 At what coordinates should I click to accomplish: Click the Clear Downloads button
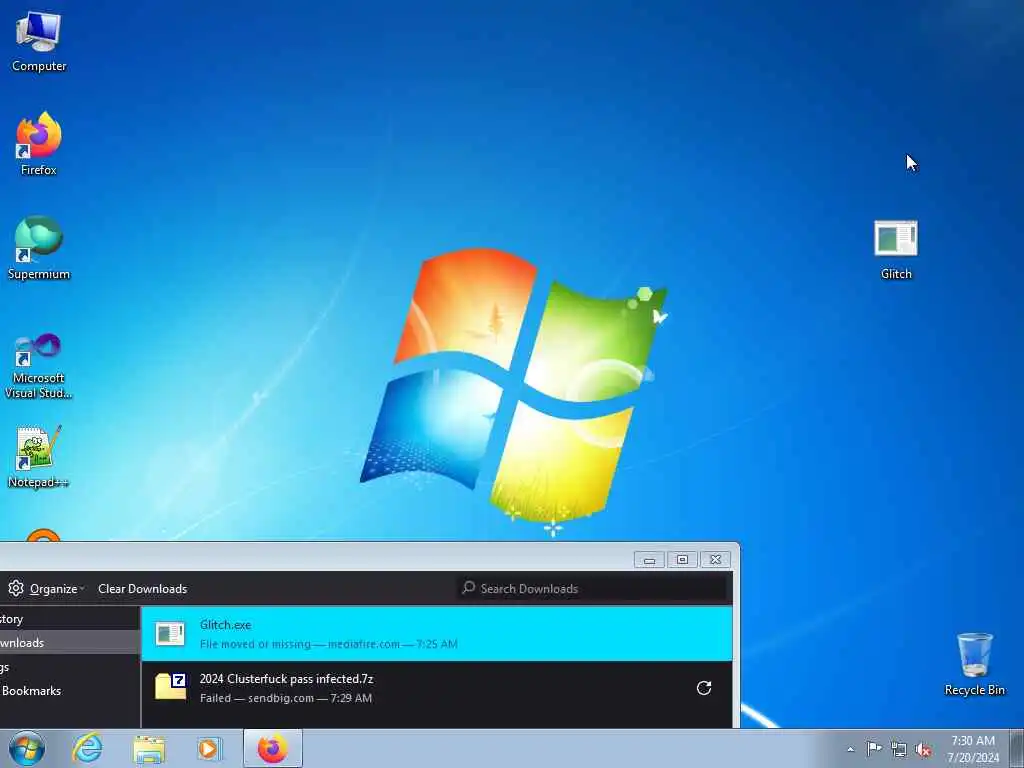click(142, 588)
